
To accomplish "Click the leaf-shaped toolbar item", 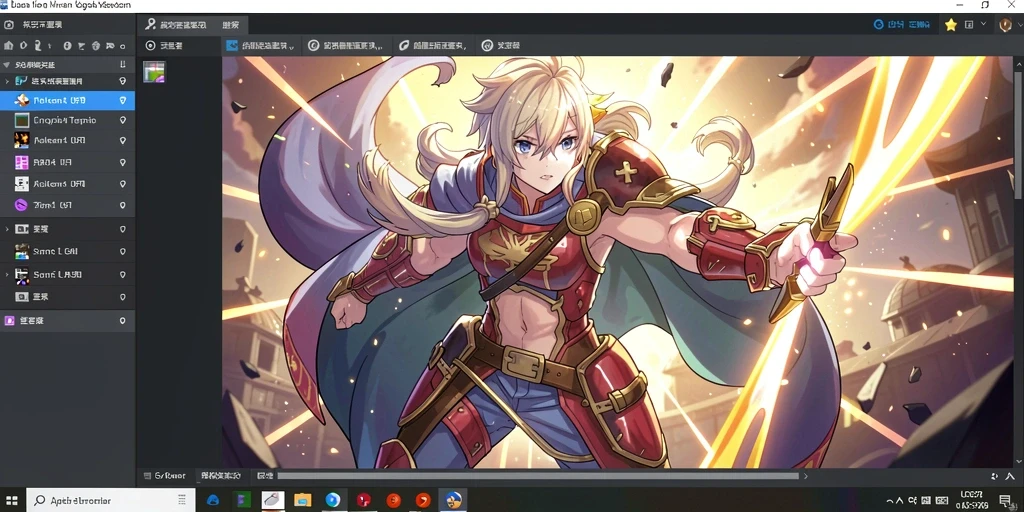I will click(404, 46).
